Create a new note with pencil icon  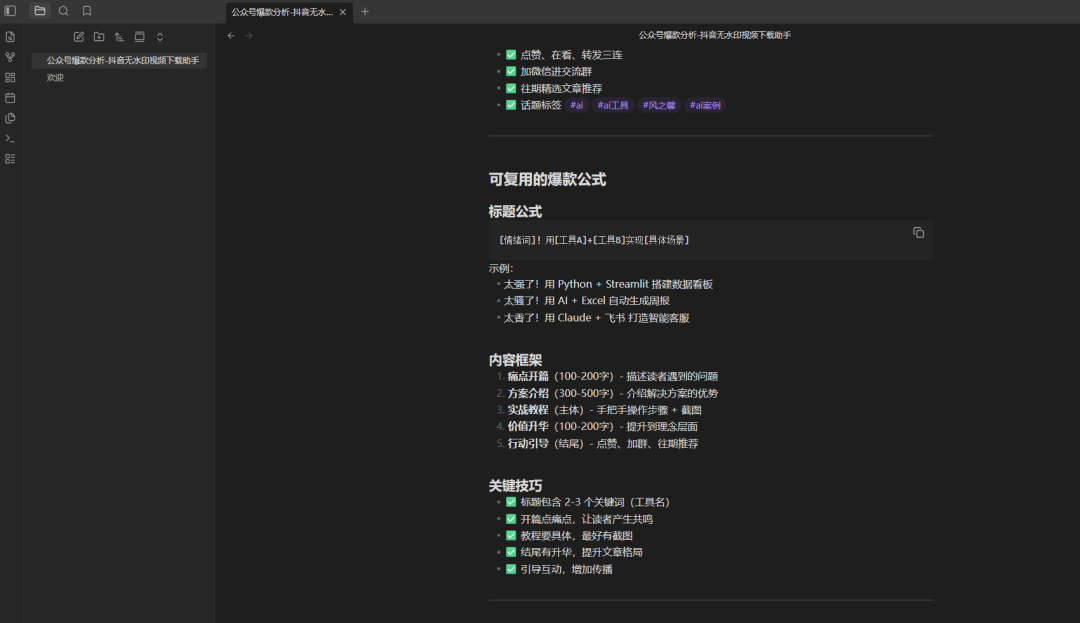79,36
